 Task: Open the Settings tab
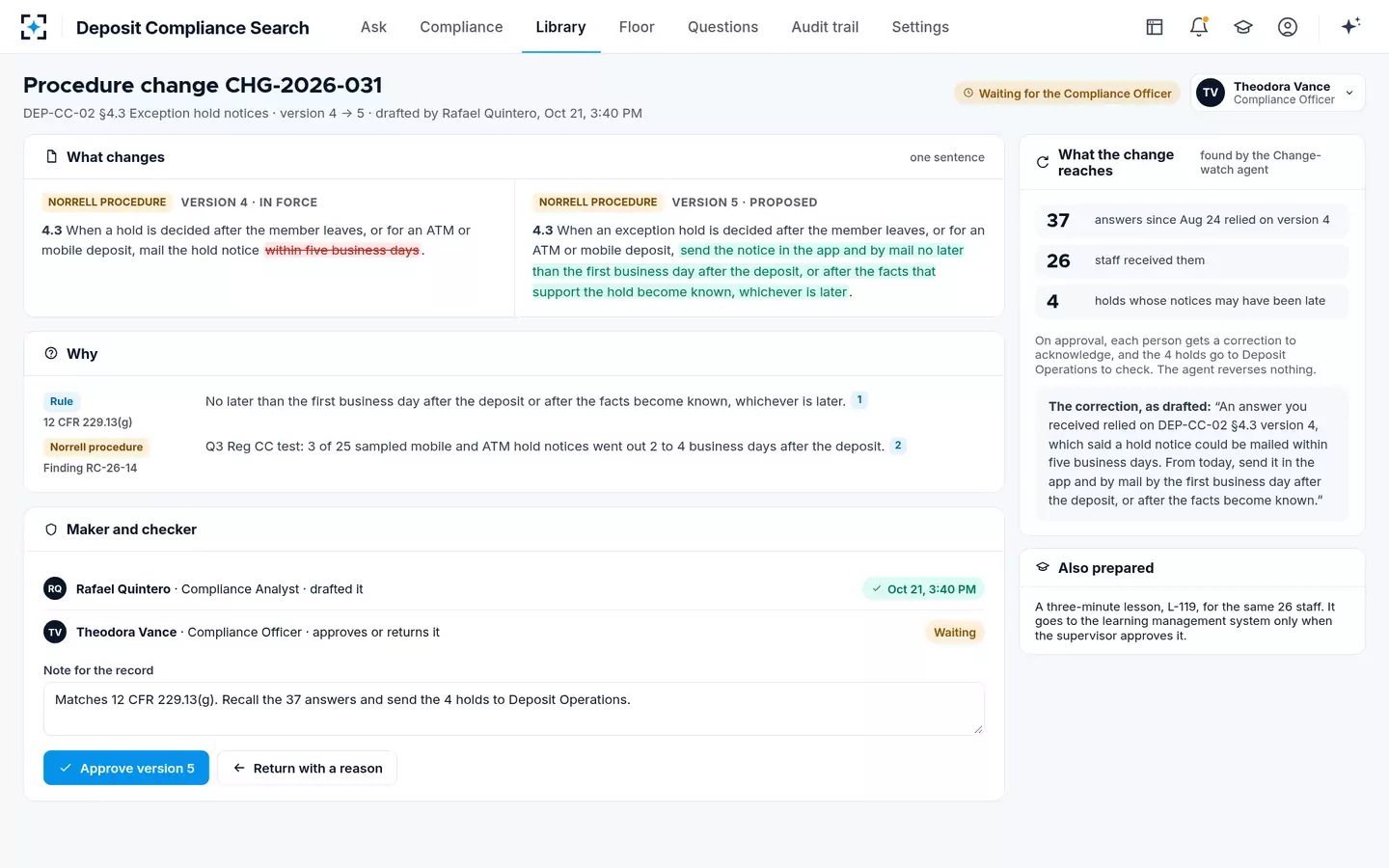click(x=920, y=27)
